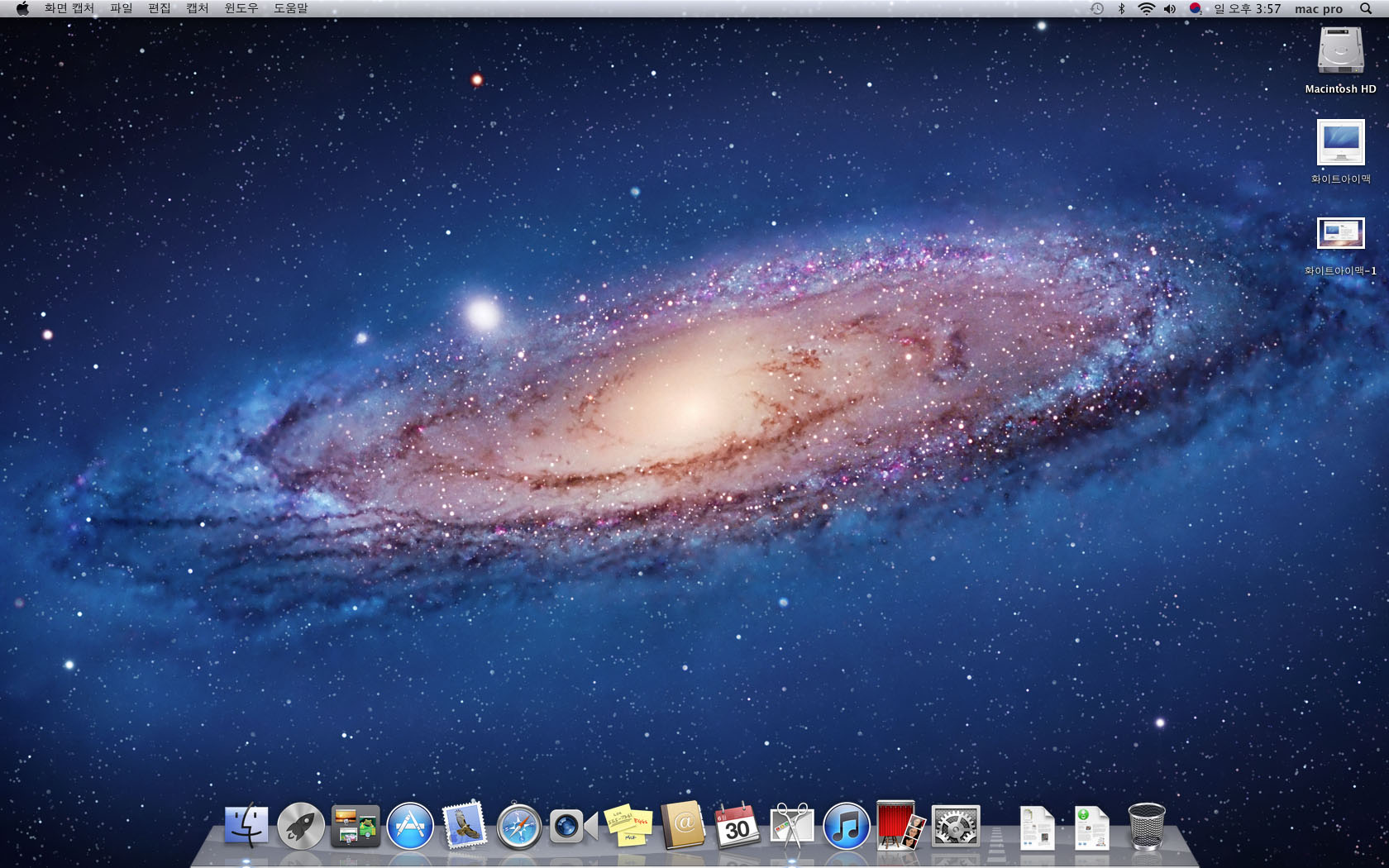The height and width of the screenshot is (868, 1389).
Task: Click the Spotlight search magnifier
Action: (x=1366, y=8)
